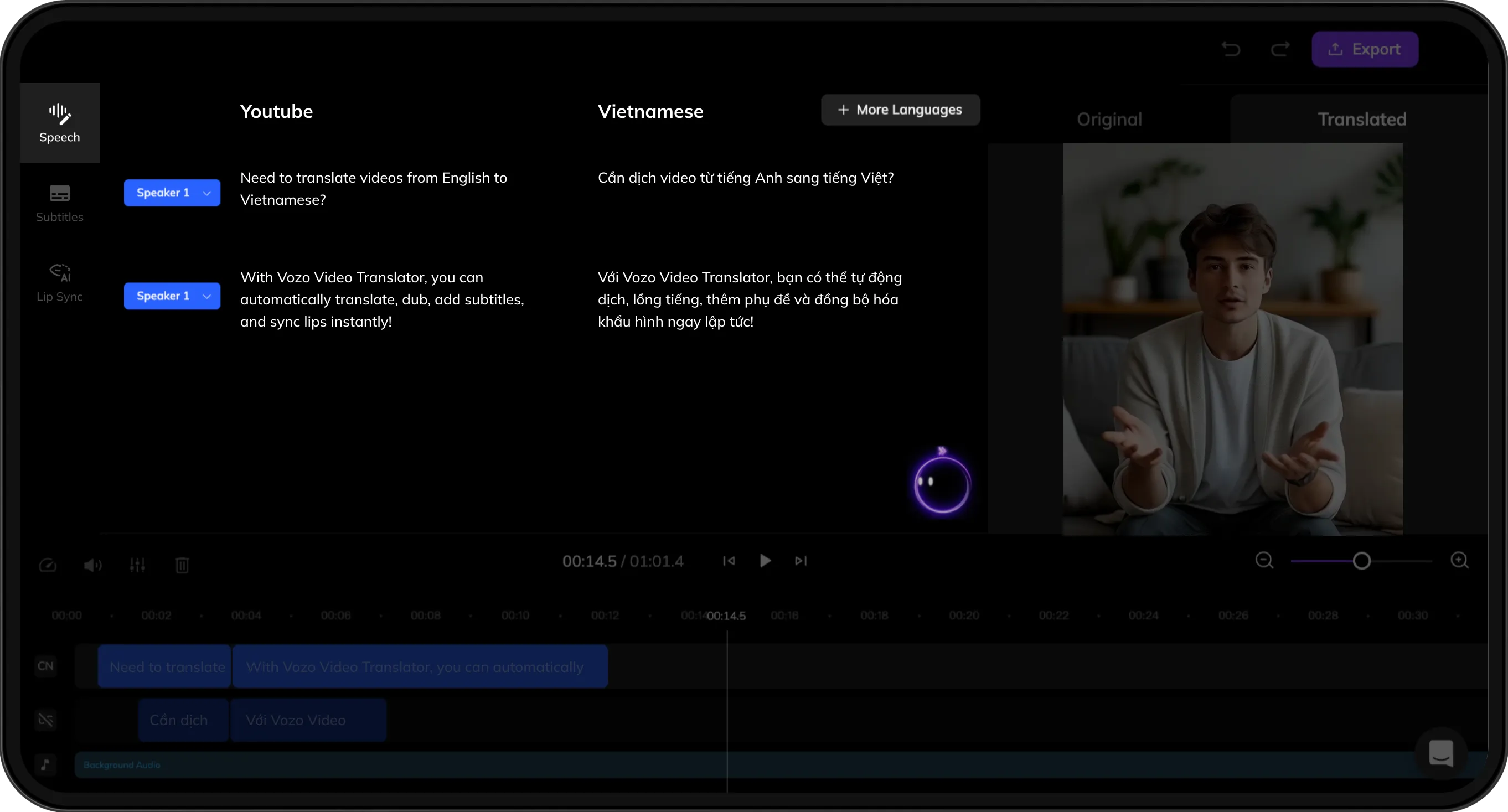Screen dimensions: 1508x812
Task: Click the 00:14.5 playhead marker
Action: tap(726, 616)
